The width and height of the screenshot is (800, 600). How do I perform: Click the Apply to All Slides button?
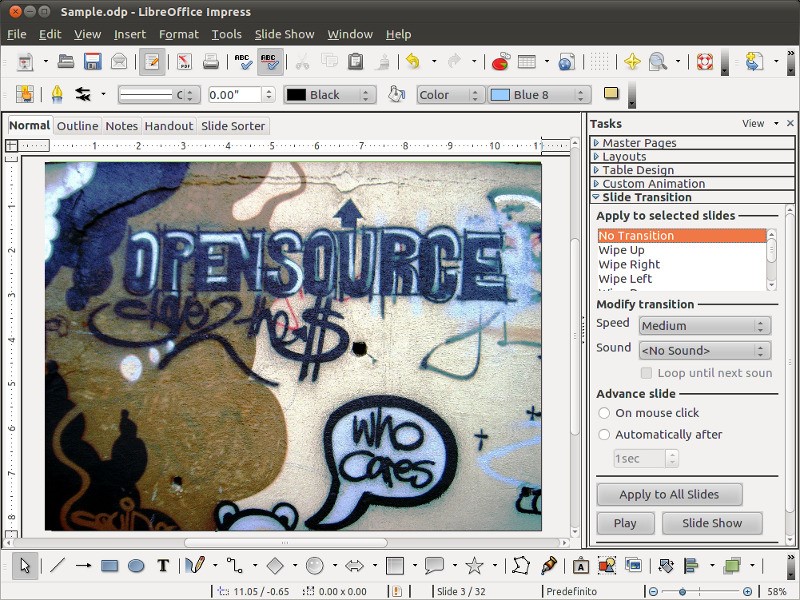click(668, 494)
